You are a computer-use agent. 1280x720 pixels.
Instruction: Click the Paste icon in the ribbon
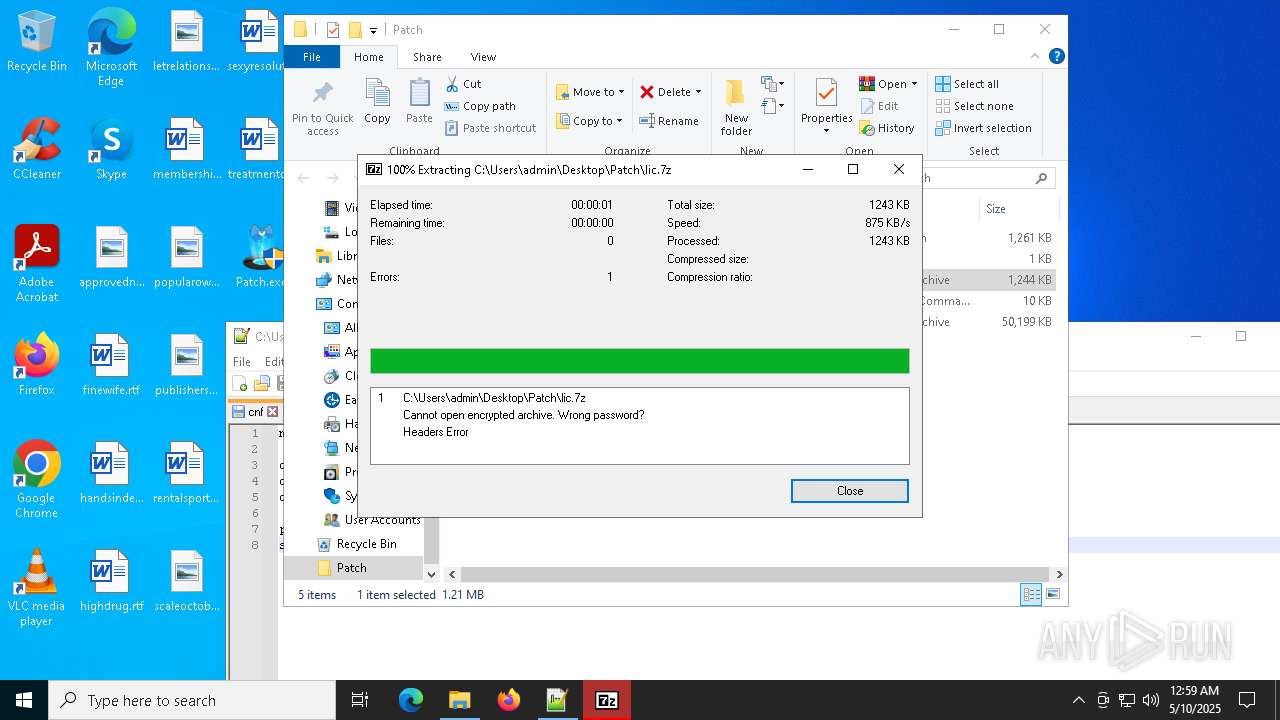[x=419, y=102]
